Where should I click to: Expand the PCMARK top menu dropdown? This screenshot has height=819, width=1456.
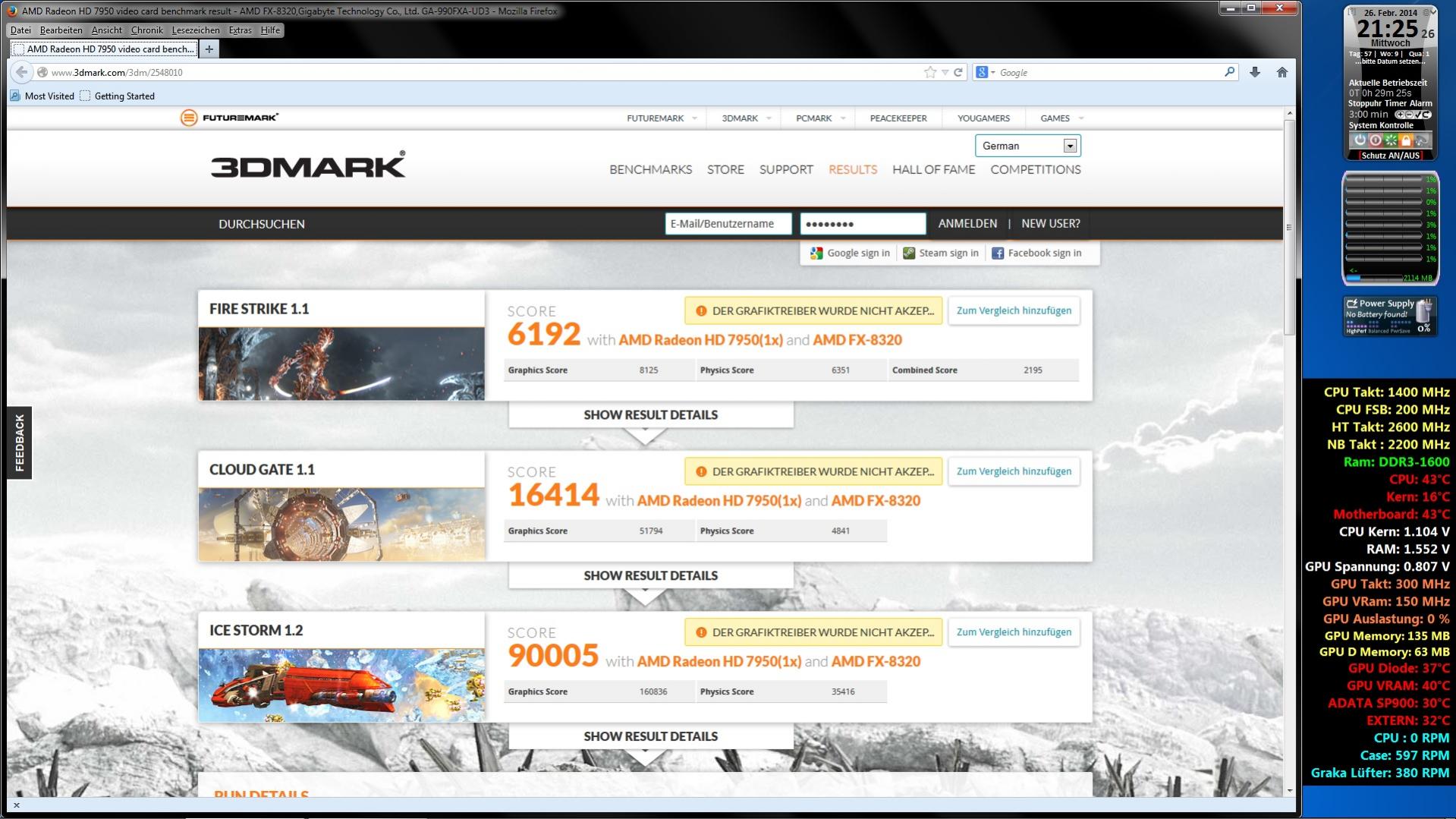pos(842,118)
